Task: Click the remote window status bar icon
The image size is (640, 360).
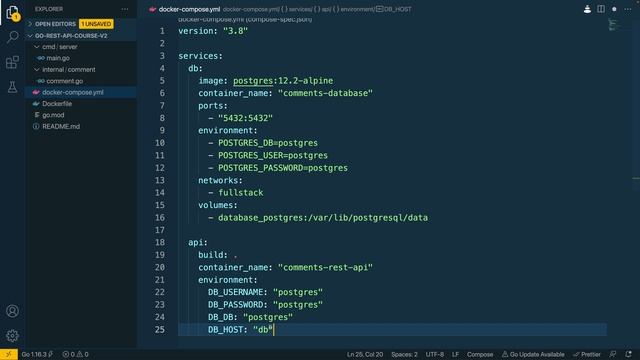Action: pos(9,354)
